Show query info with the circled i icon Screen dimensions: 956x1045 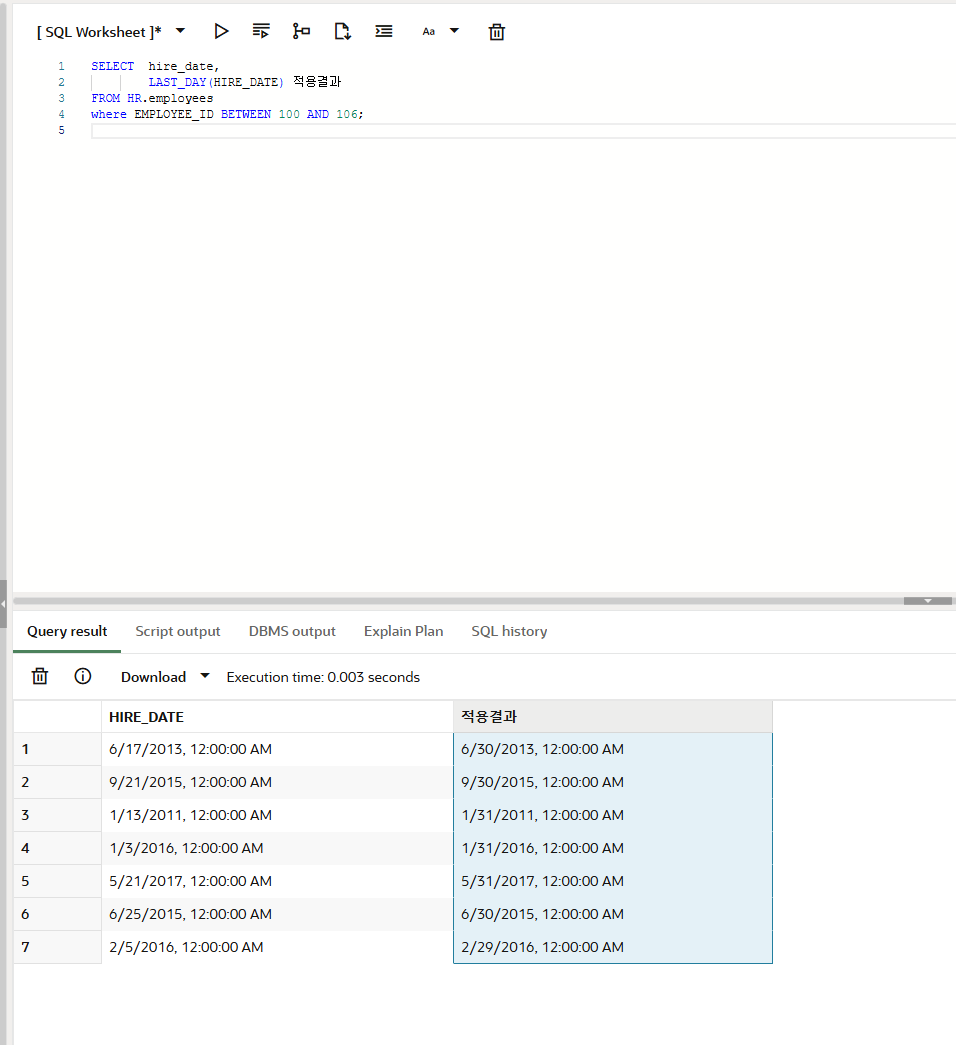pyautogui.click(x=83, y=676)
